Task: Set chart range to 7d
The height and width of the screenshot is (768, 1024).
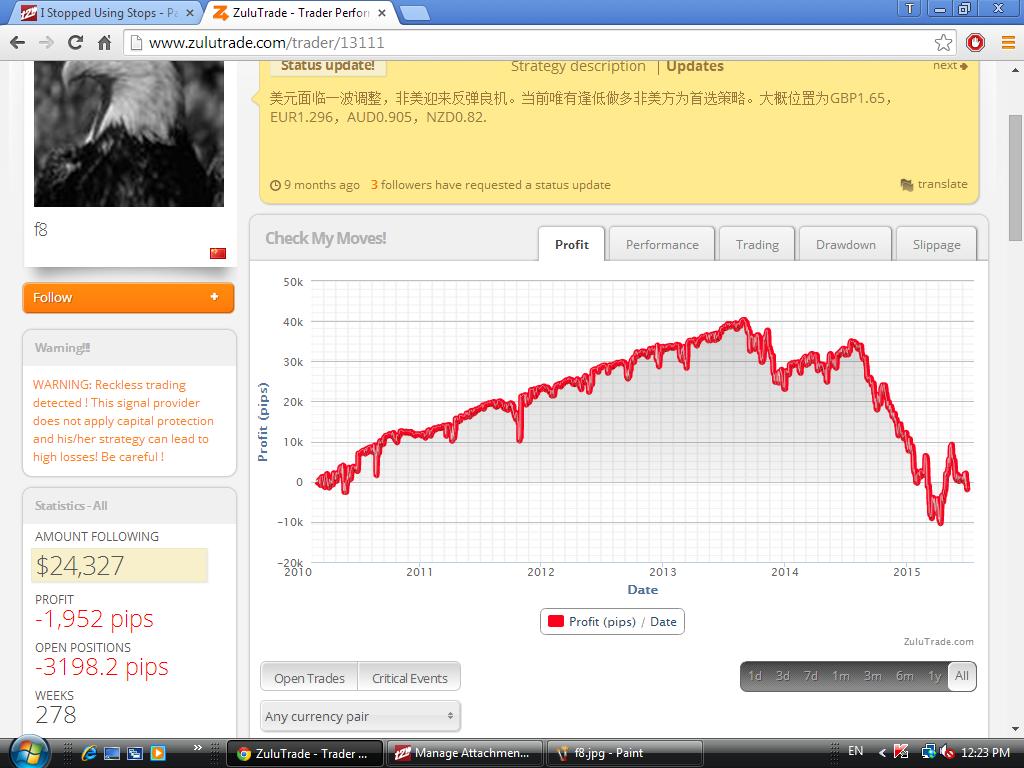Action: pos(810,676)
